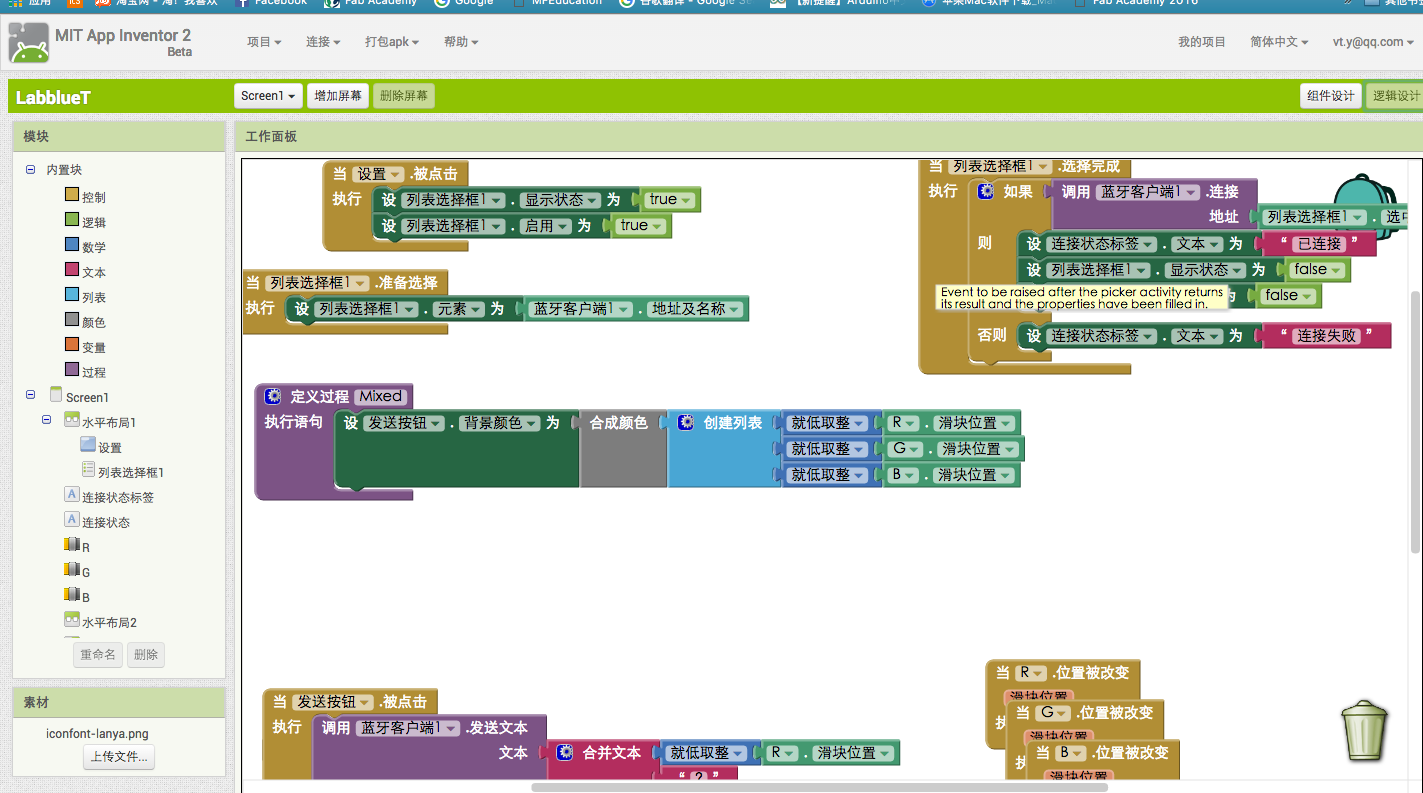Select the B slider component in tree
The width and height of the screenshot is (1423, 793).
tap(86, 597)
